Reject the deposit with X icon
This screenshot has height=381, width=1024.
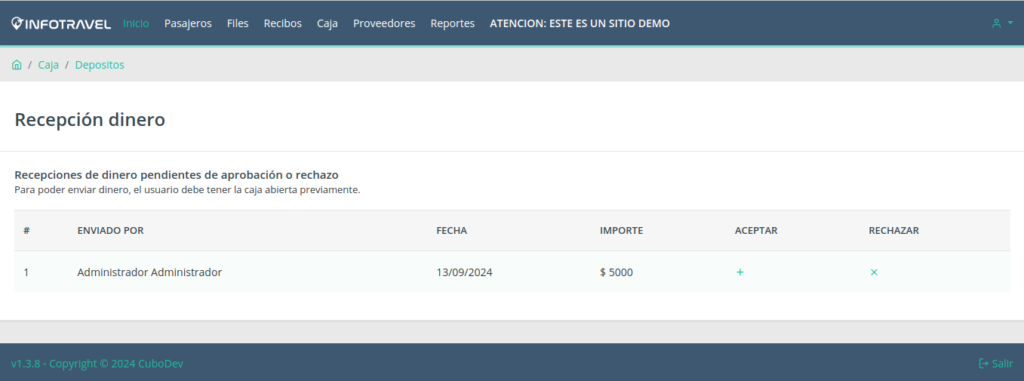pos(874,273)
